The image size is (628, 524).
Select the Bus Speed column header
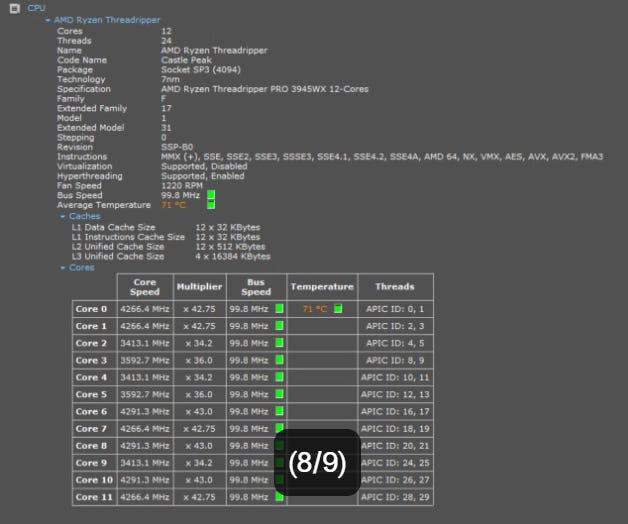[x=256, y=287]
